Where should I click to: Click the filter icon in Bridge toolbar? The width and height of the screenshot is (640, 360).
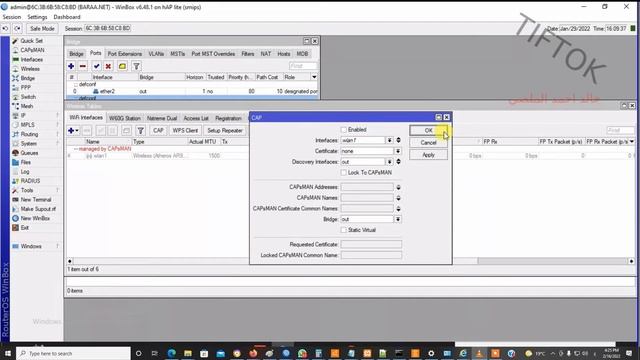tap(136, 66)
